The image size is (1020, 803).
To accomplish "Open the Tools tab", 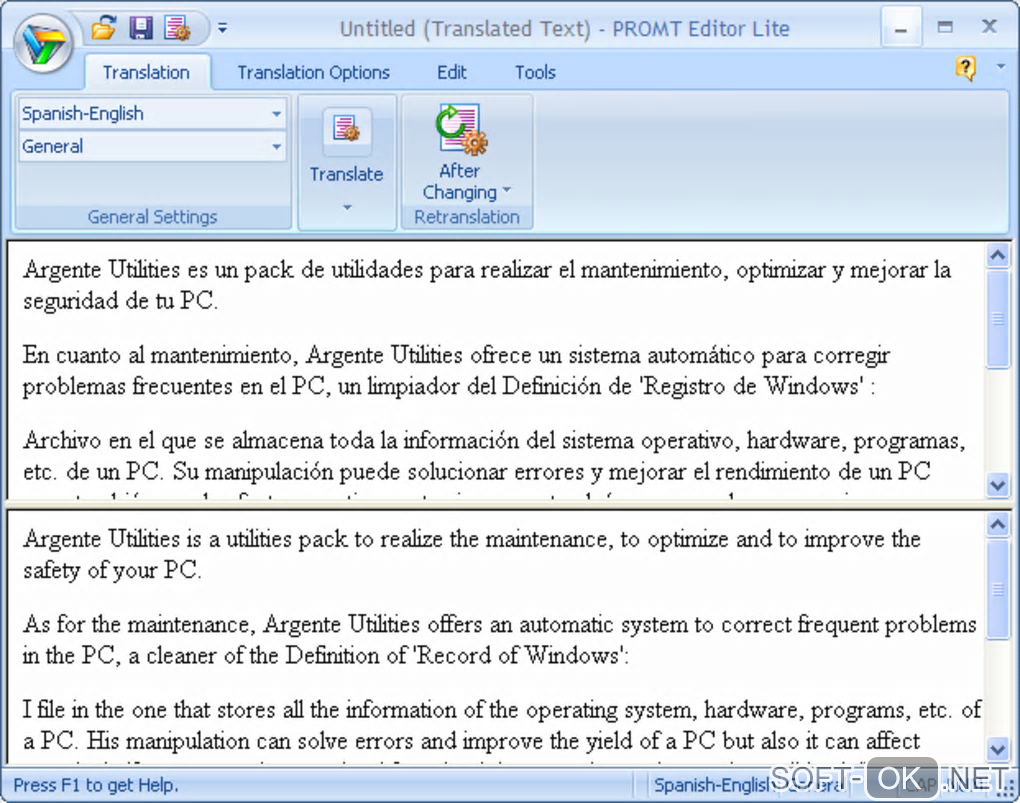I will [x=535, y=72].
